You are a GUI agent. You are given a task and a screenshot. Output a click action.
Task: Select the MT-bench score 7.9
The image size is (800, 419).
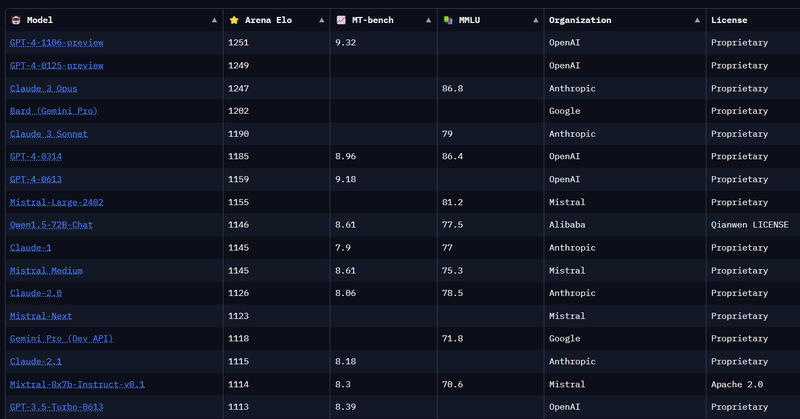coord(343,248)
